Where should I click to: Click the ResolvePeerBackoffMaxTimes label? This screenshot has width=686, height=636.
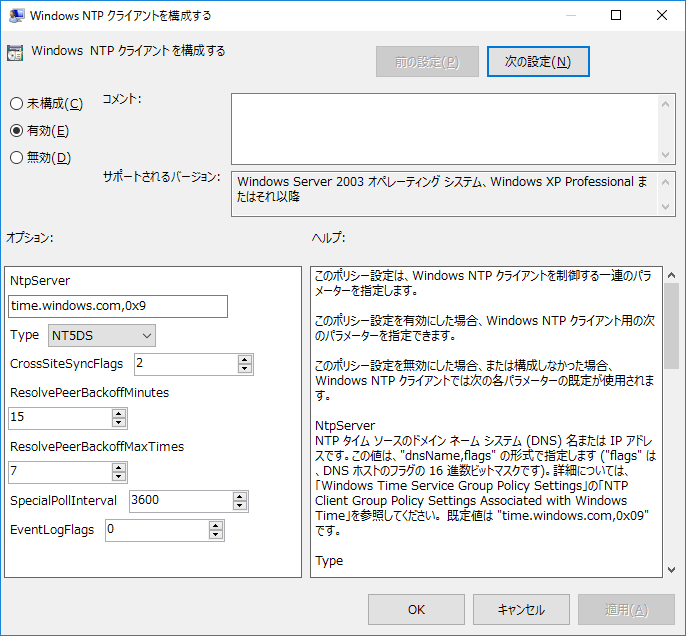pos(97,447)
